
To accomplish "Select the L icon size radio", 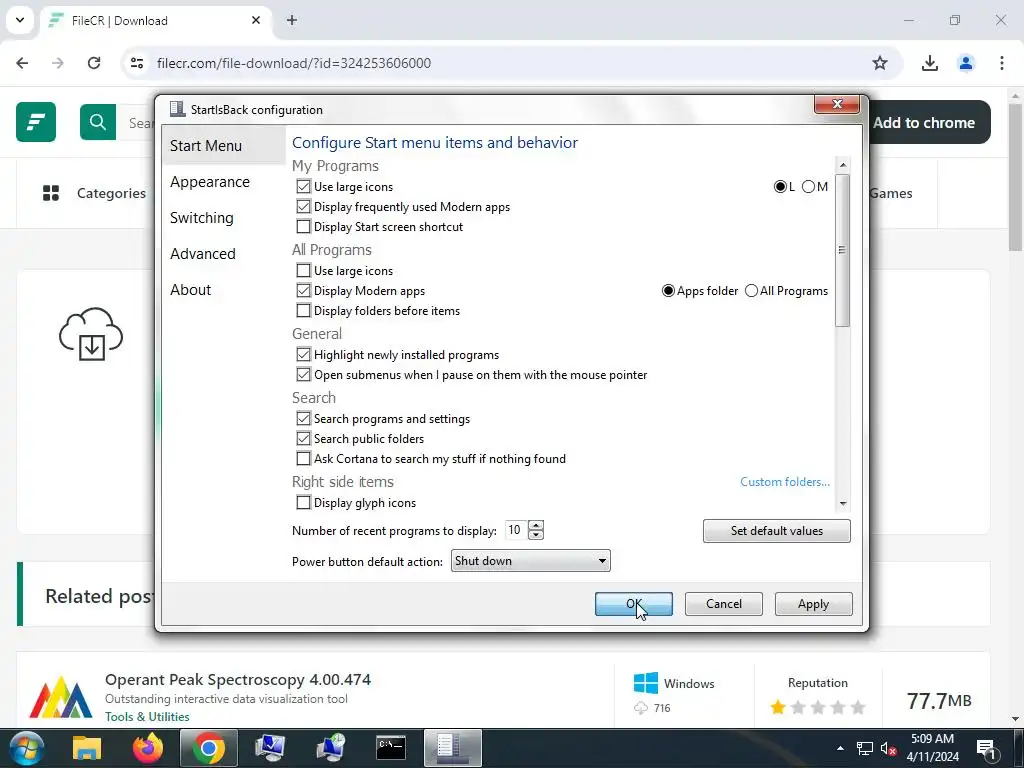I will (x=780, y=187).
